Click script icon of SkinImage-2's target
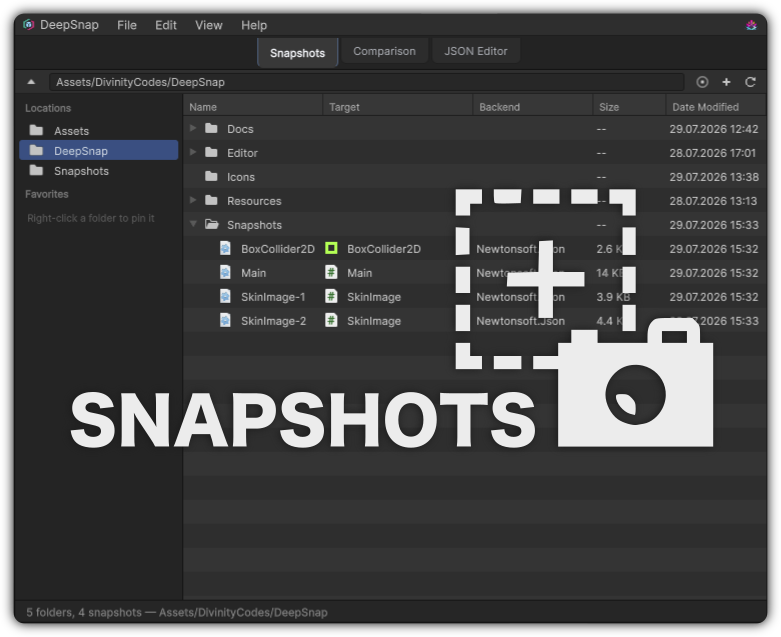Image resolution: width=781 pixels, height=637 pixels. pos(331,320)
